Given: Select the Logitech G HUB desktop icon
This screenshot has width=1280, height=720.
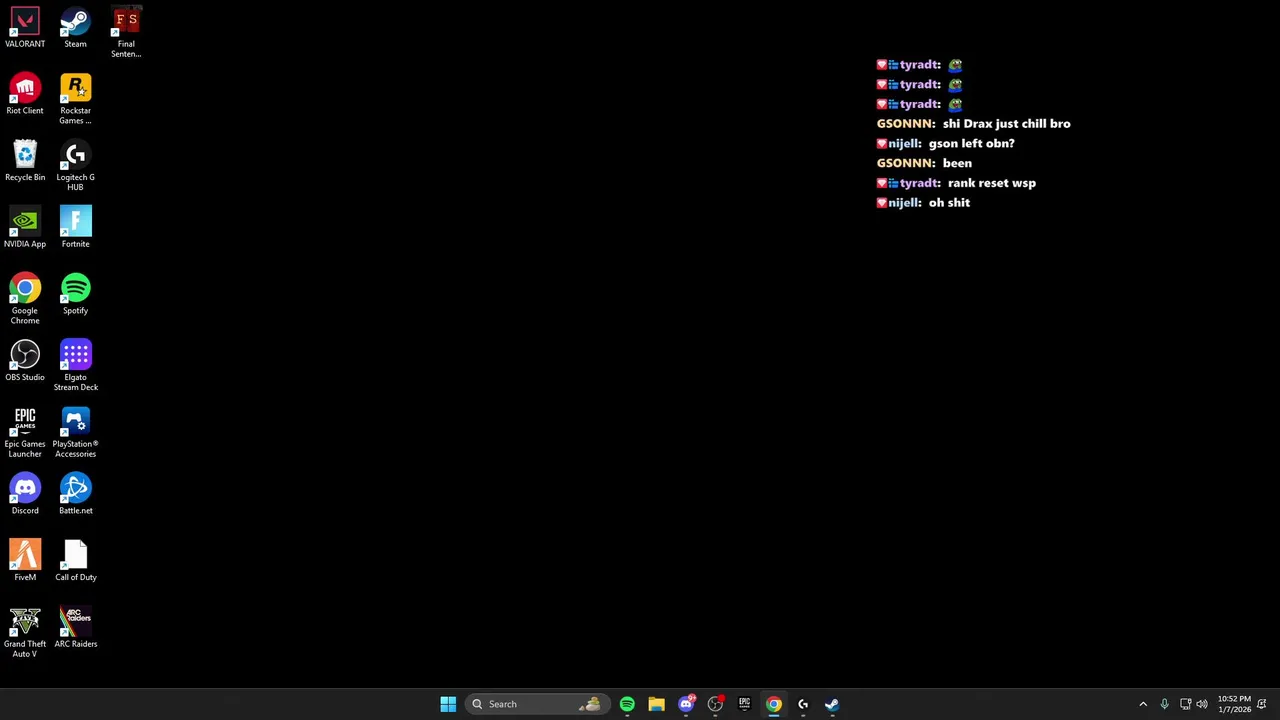Looking at the screenshot, I should click(x=75, y=167).
